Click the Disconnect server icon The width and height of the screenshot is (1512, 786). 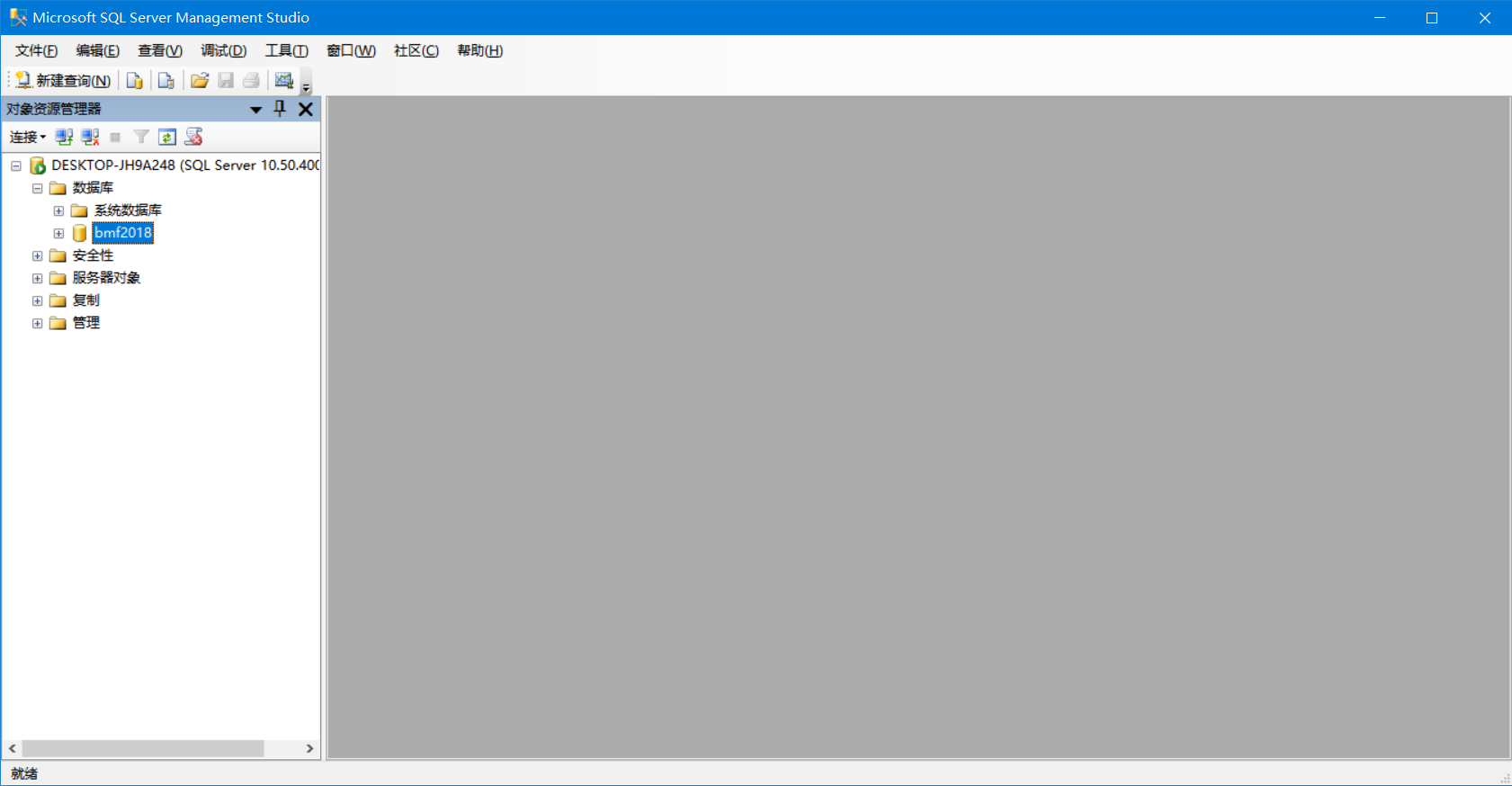tap(90, 137)
